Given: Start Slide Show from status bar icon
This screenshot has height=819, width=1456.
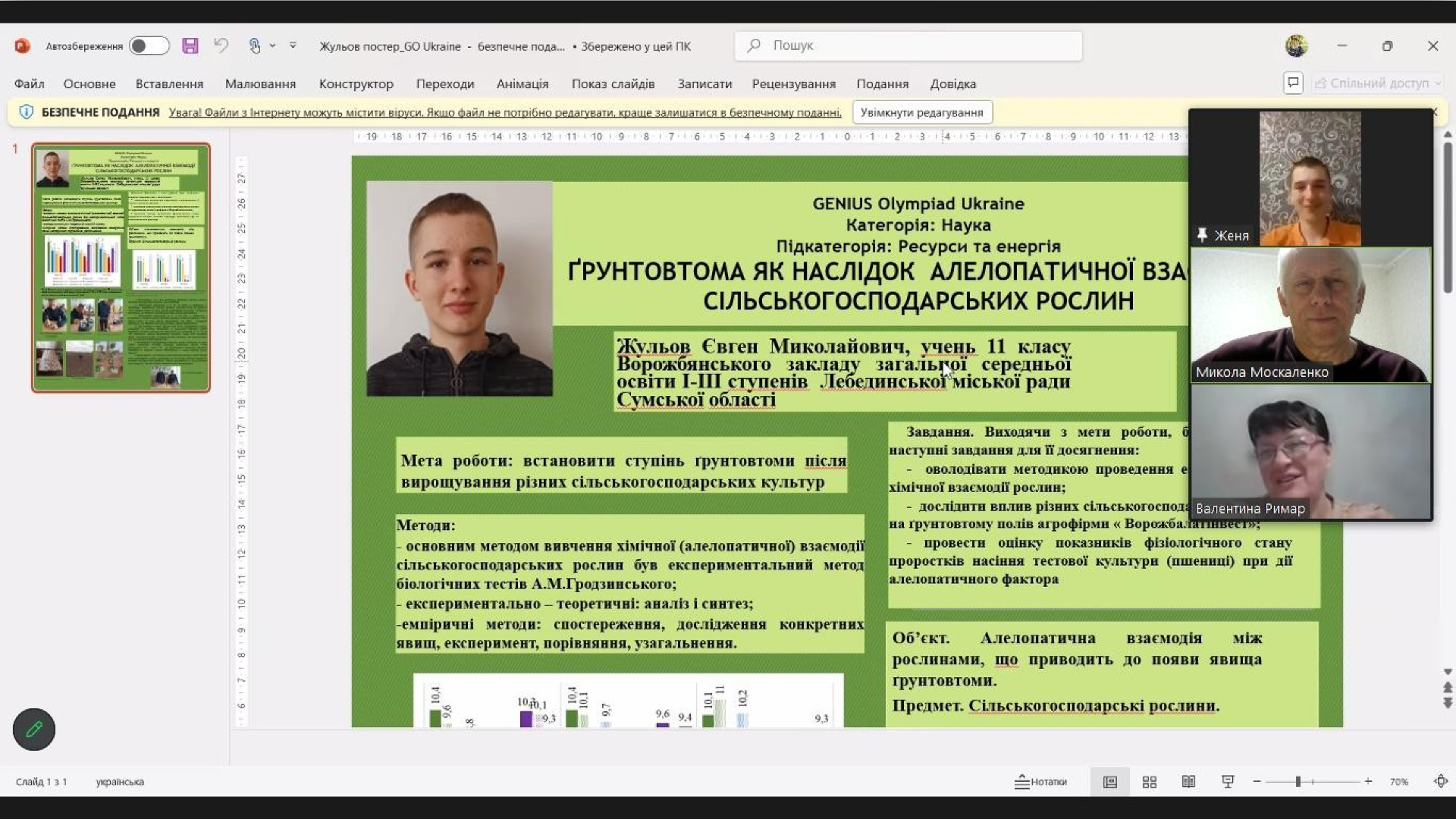Looking at the screenshot, I should (1228, 781).
